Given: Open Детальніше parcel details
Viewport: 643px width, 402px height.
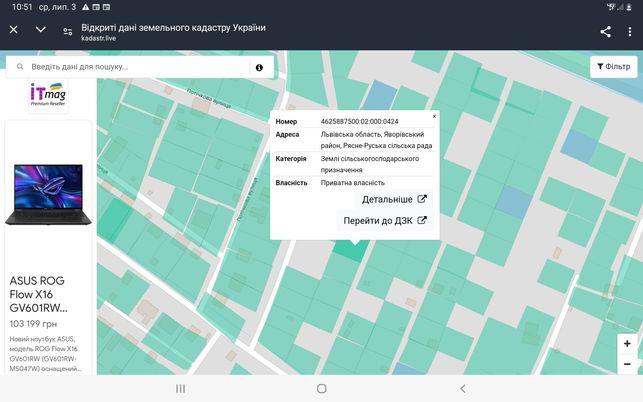Looking at the screenshot, I should pyautogui.click(x=394, y=199).
